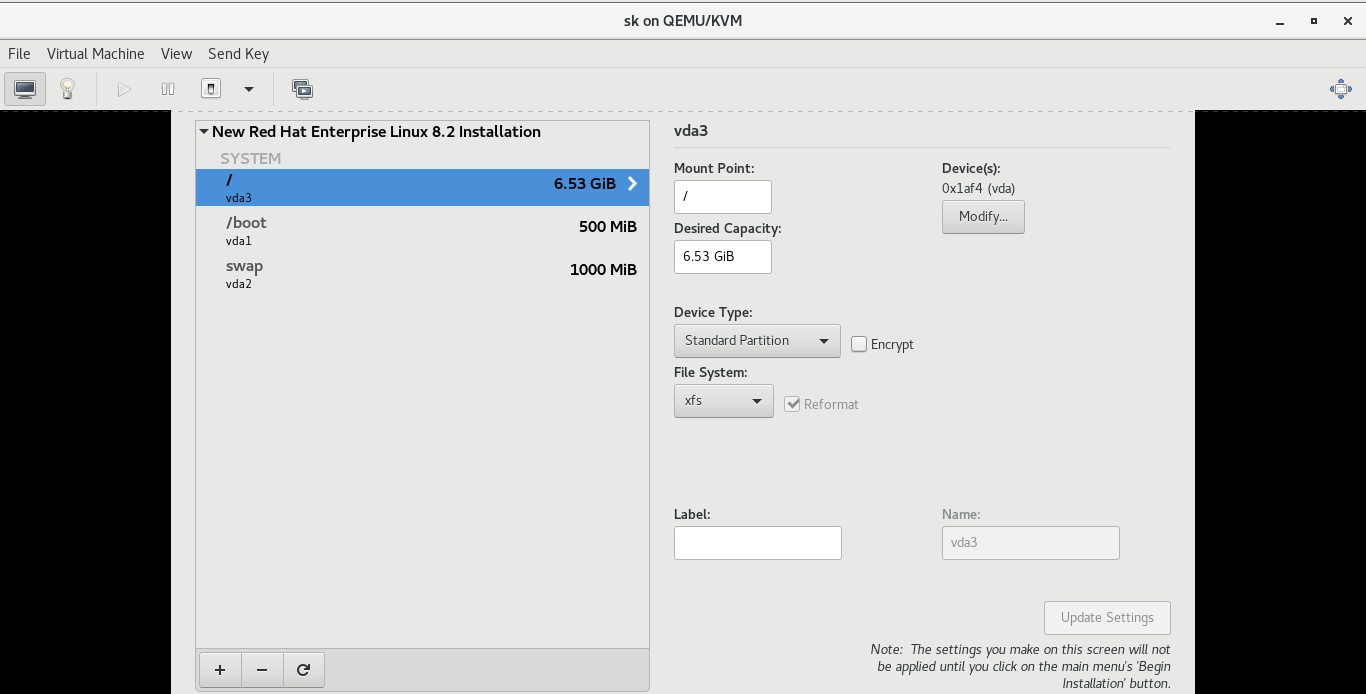
Task: Maximize the sk on QEMU/KVM window
Action: click(1314, 21)
